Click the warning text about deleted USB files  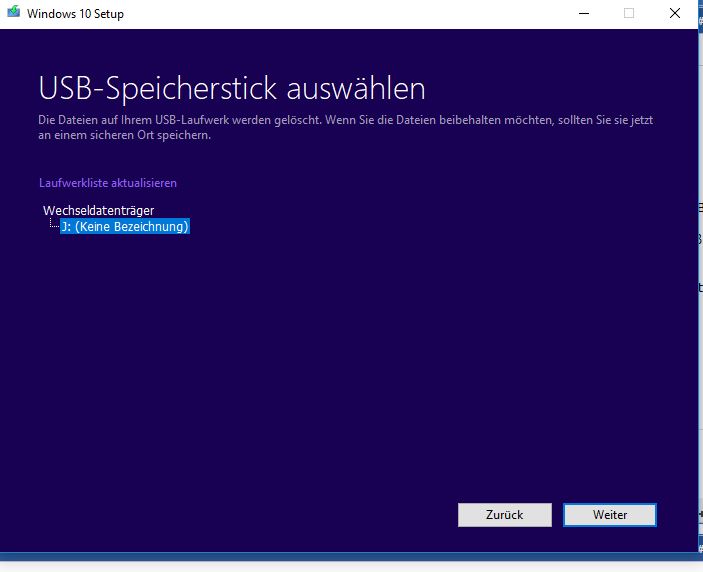345,127
